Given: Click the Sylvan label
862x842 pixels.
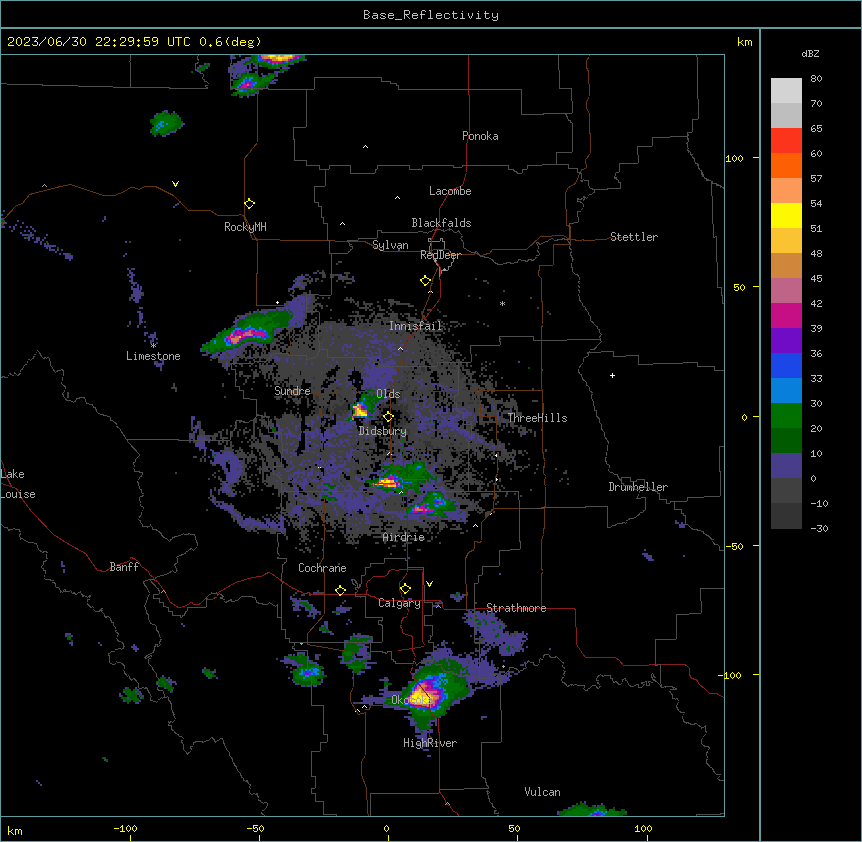Looking at the screenshot, I should coord(390,245).
